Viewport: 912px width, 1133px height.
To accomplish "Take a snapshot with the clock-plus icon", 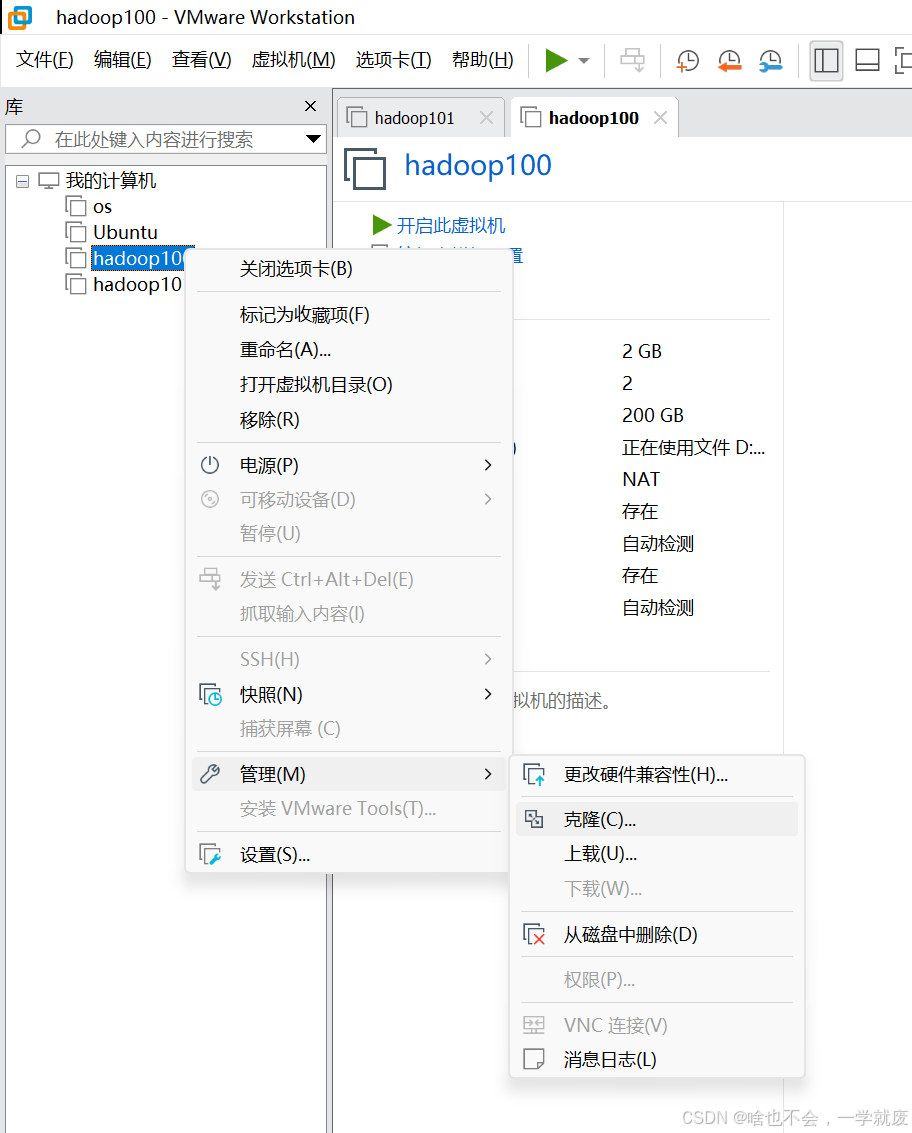I will coord(687,61).
